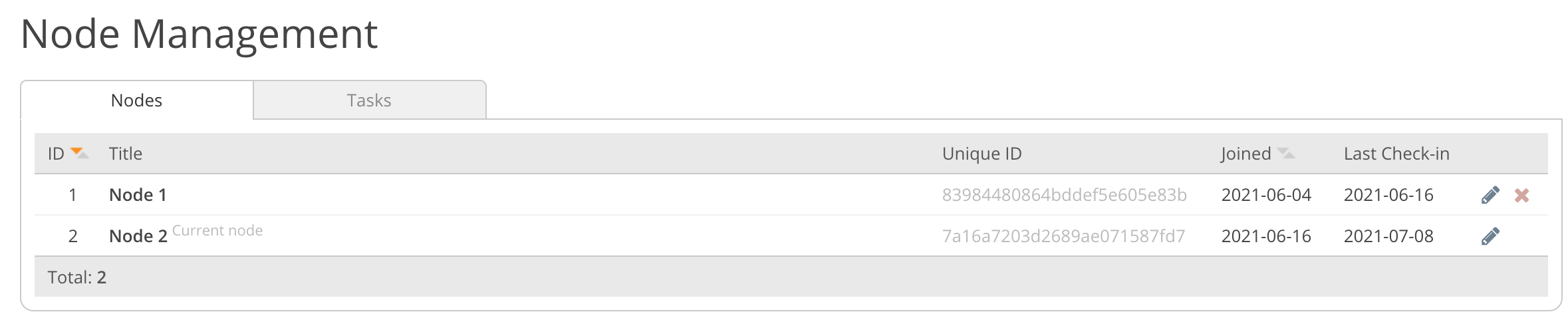Select the Nodes tab
1568x322 pixels.
pos(136,100)
